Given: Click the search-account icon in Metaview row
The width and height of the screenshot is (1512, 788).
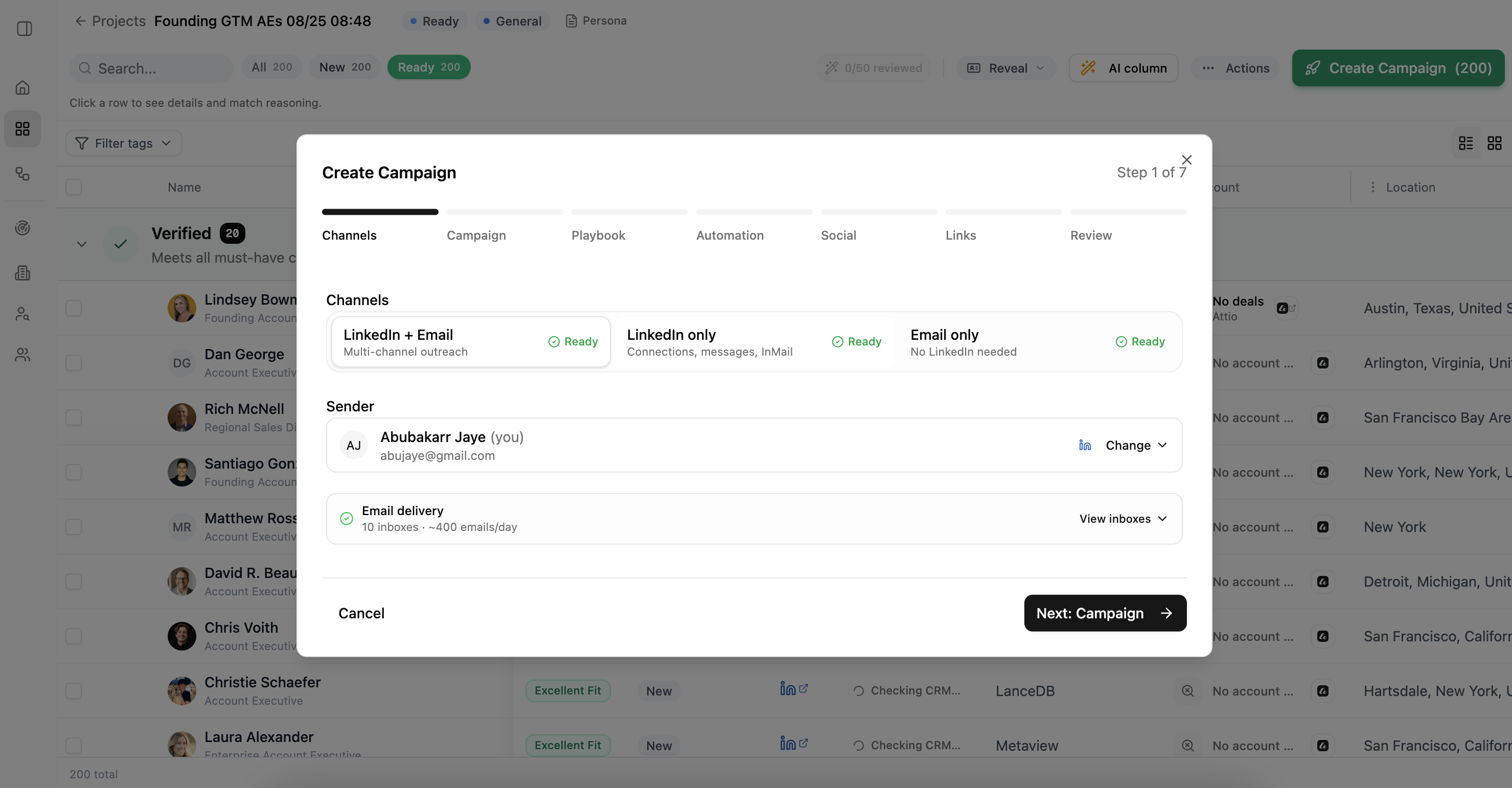Looking at the screenshot, I should (x=1187, y=746).
